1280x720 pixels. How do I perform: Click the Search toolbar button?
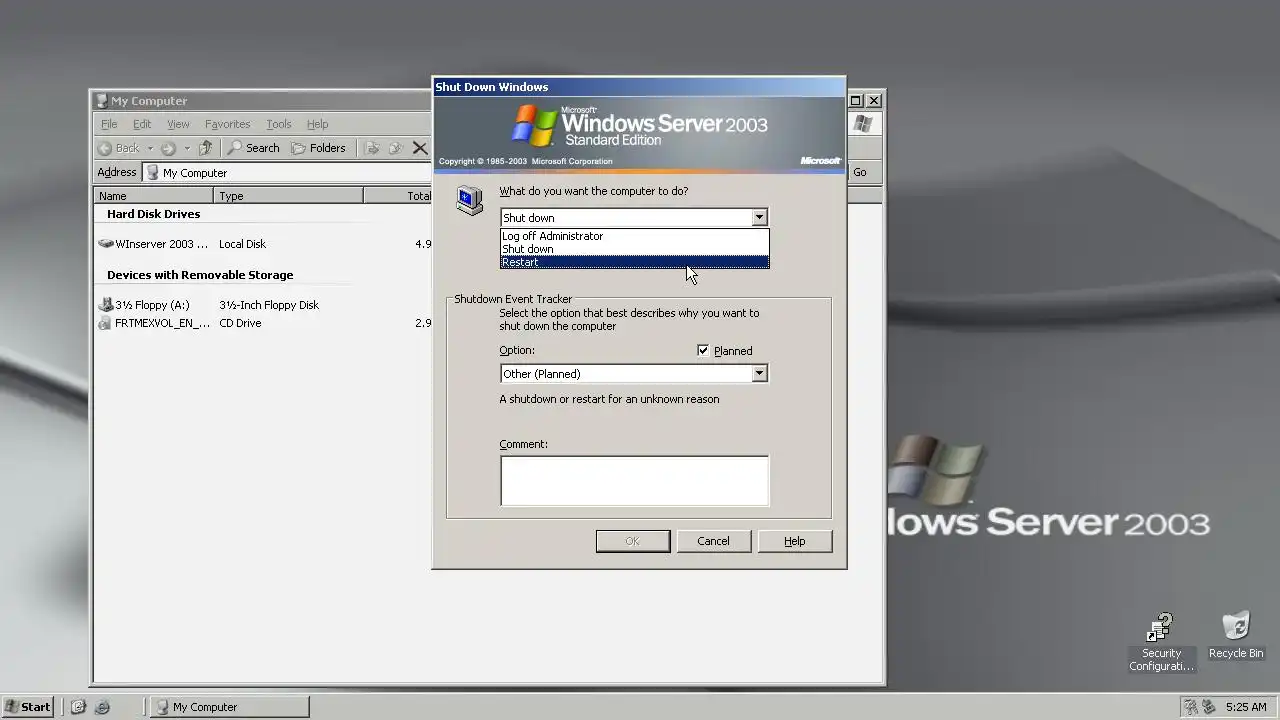[x=253, y=148]
